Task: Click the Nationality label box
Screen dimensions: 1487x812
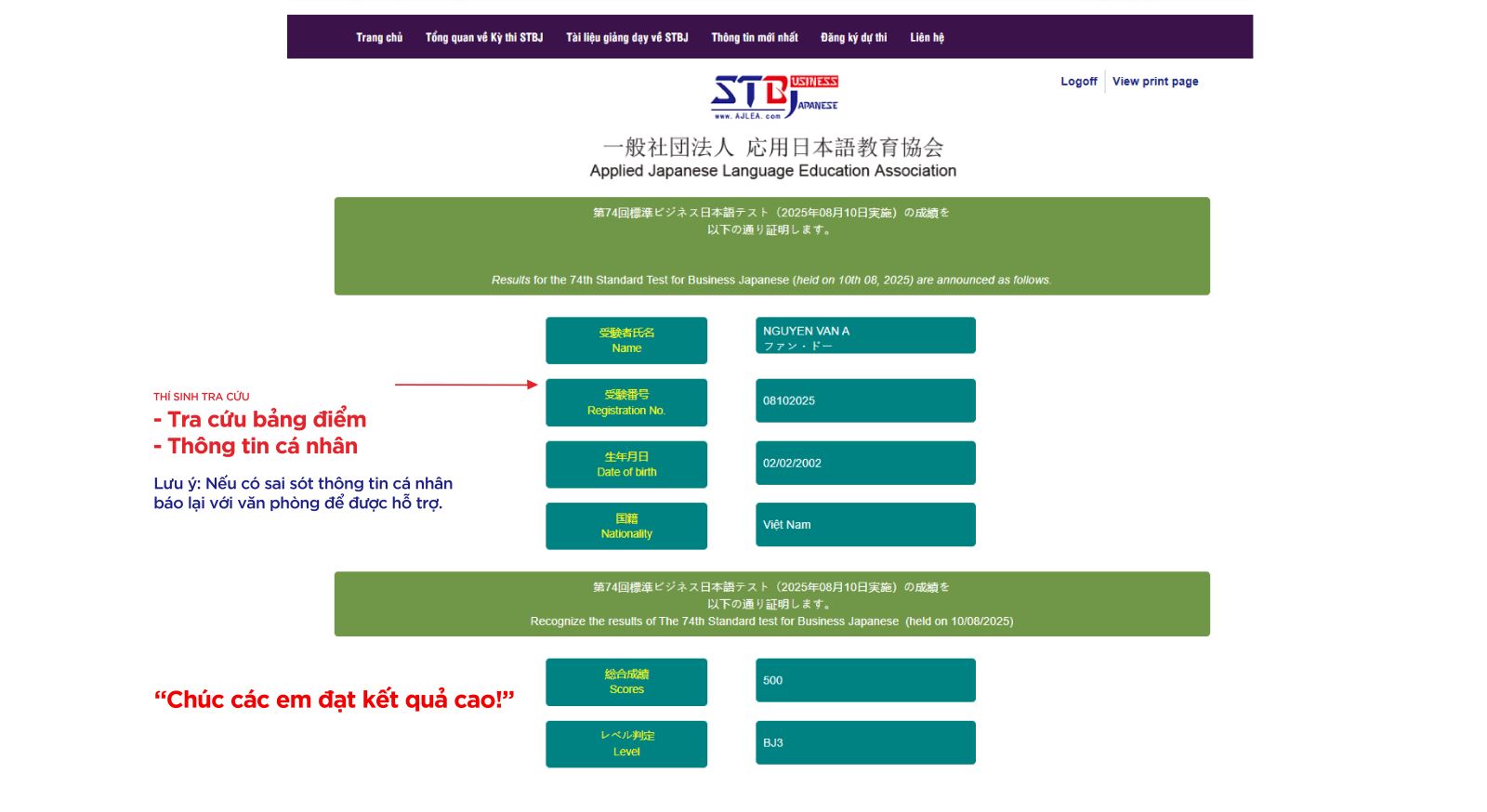Action: 626,526
